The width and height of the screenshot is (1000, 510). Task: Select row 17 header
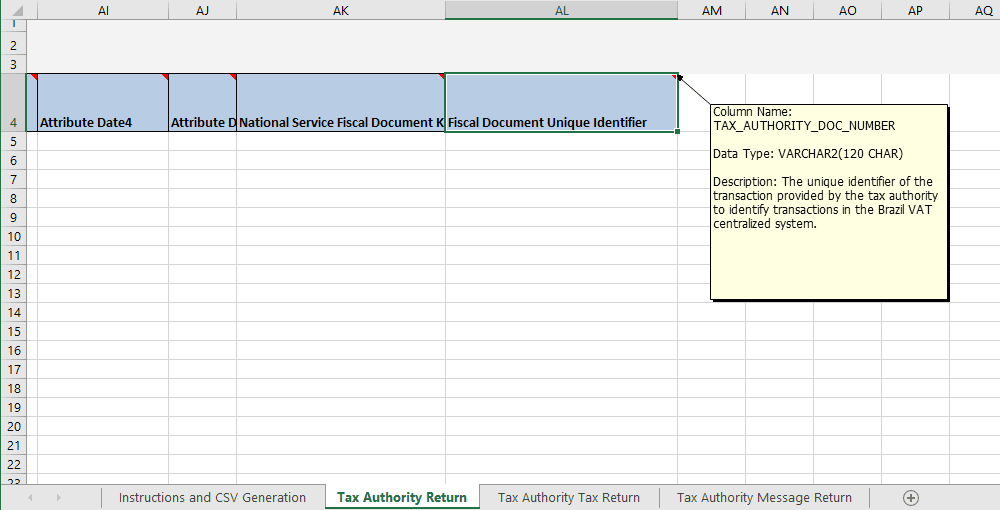coord(13,369)
